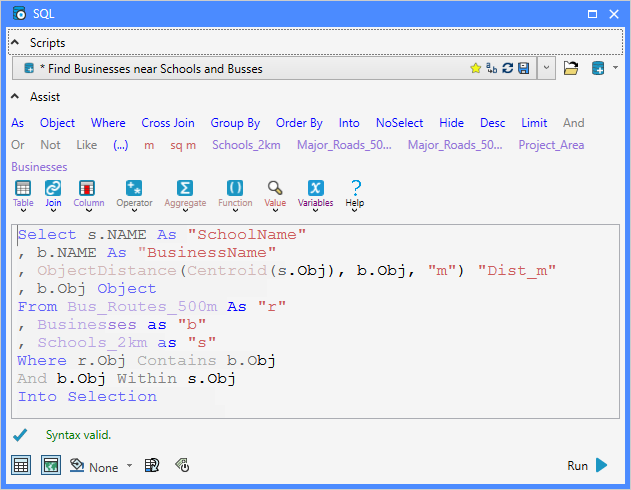Open the script folder icon
The height and width of the screenshot is (490, 631).
click(571, 68)
